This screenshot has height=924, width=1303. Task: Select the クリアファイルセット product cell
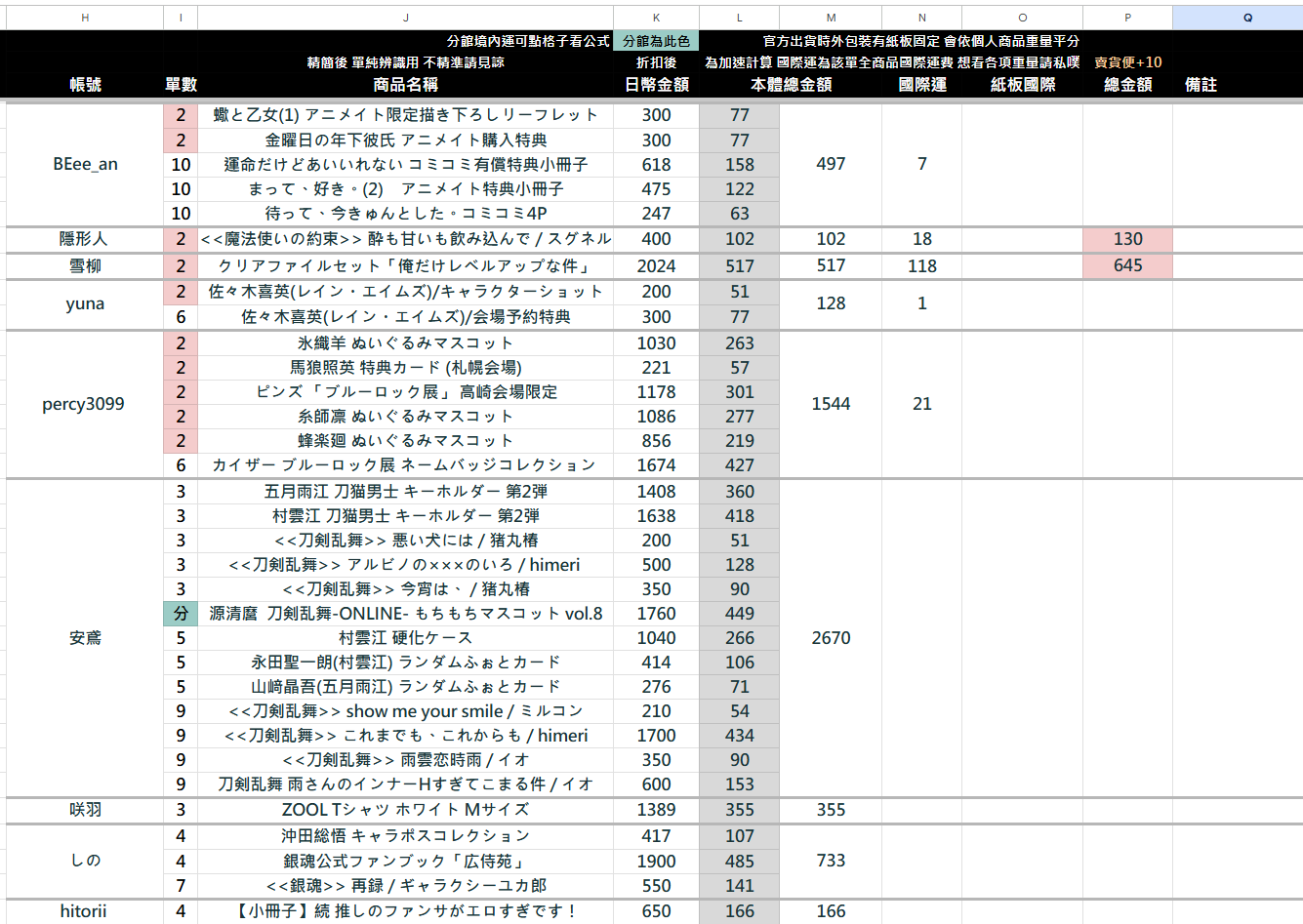coord(405,265)
